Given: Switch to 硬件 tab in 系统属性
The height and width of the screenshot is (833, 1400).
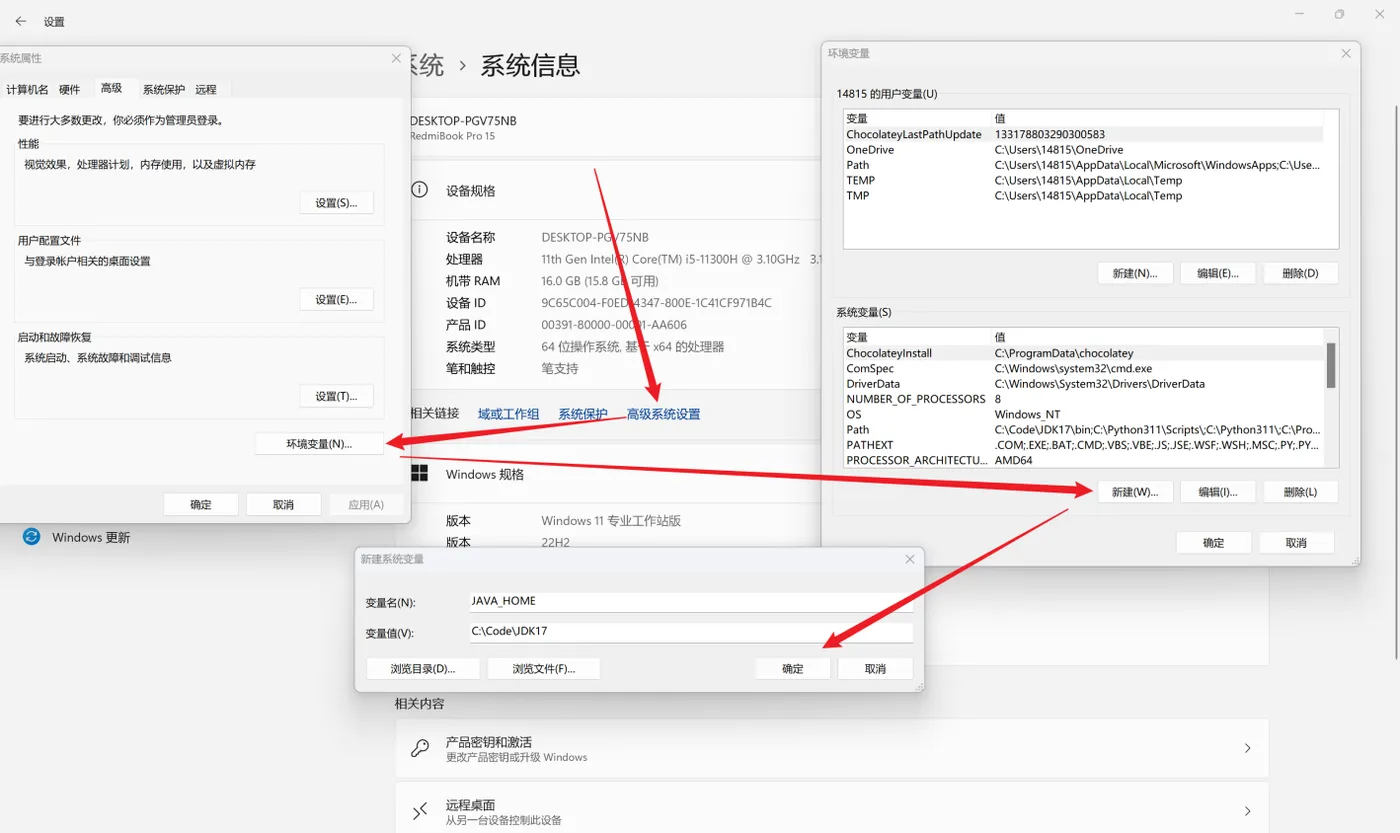Looking at the screenshot, I should [69, 89].
